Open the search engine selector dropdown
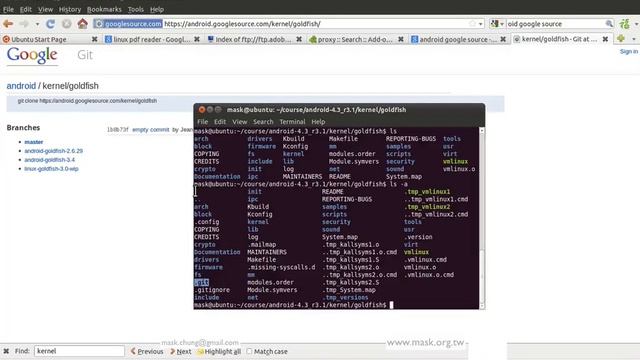The height and width of the screenshot is (360, 640). (x=497, y=24)
